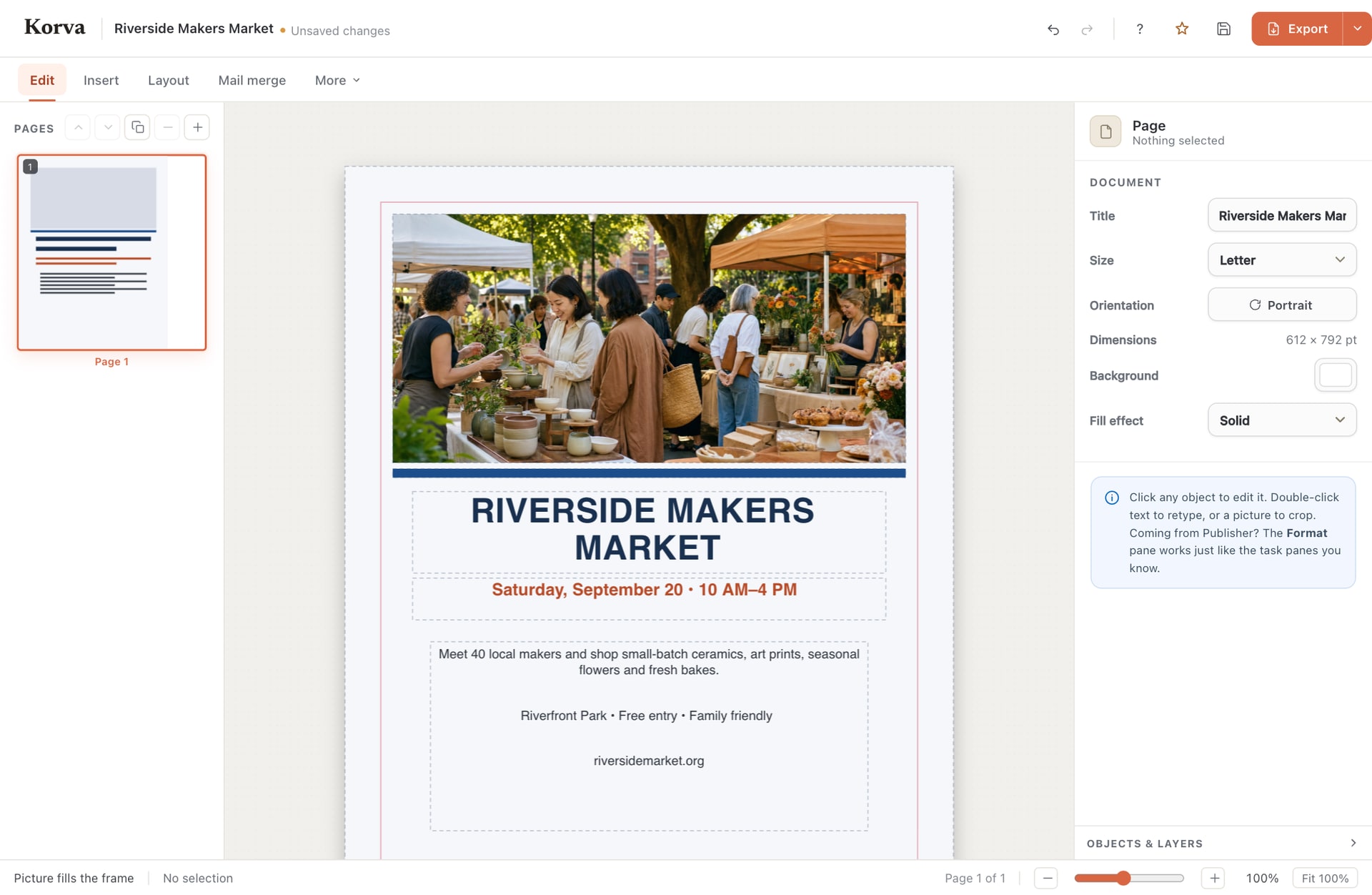
Task: Duplicate the page icon
Action: (x=137, y=128)
